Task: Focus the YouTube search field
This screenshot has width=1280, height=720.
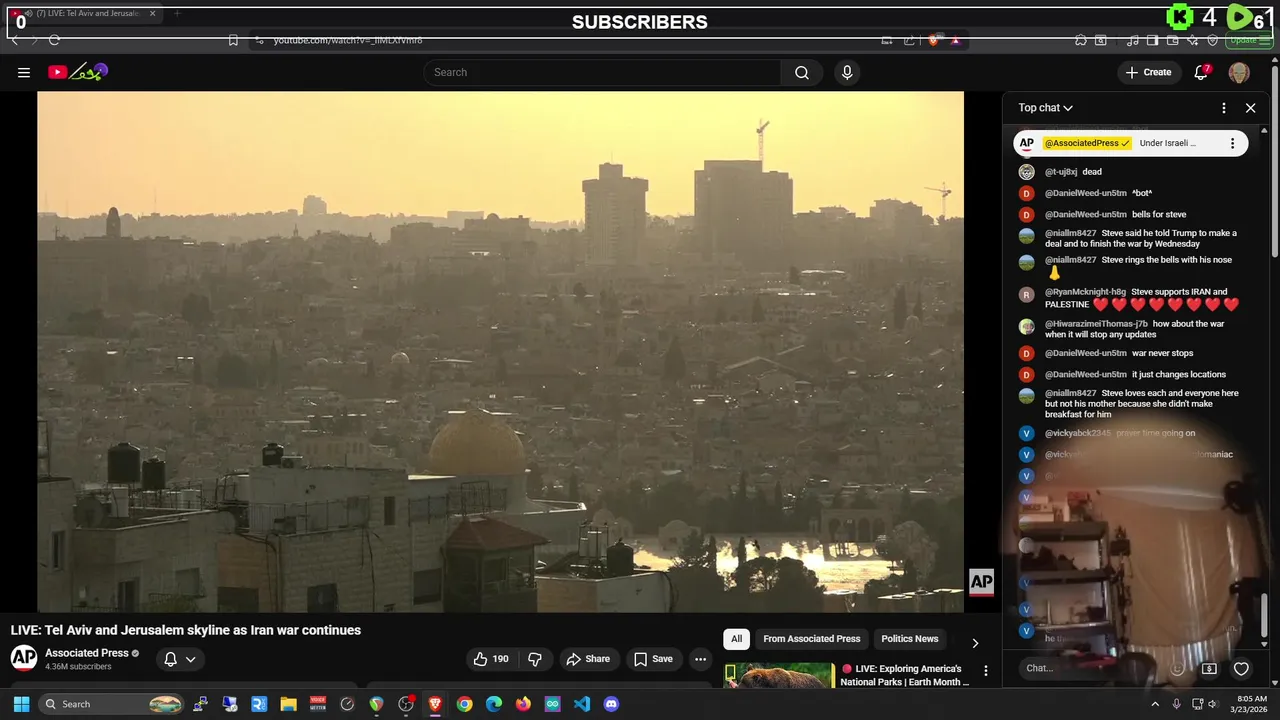Action: click(602, 72)
